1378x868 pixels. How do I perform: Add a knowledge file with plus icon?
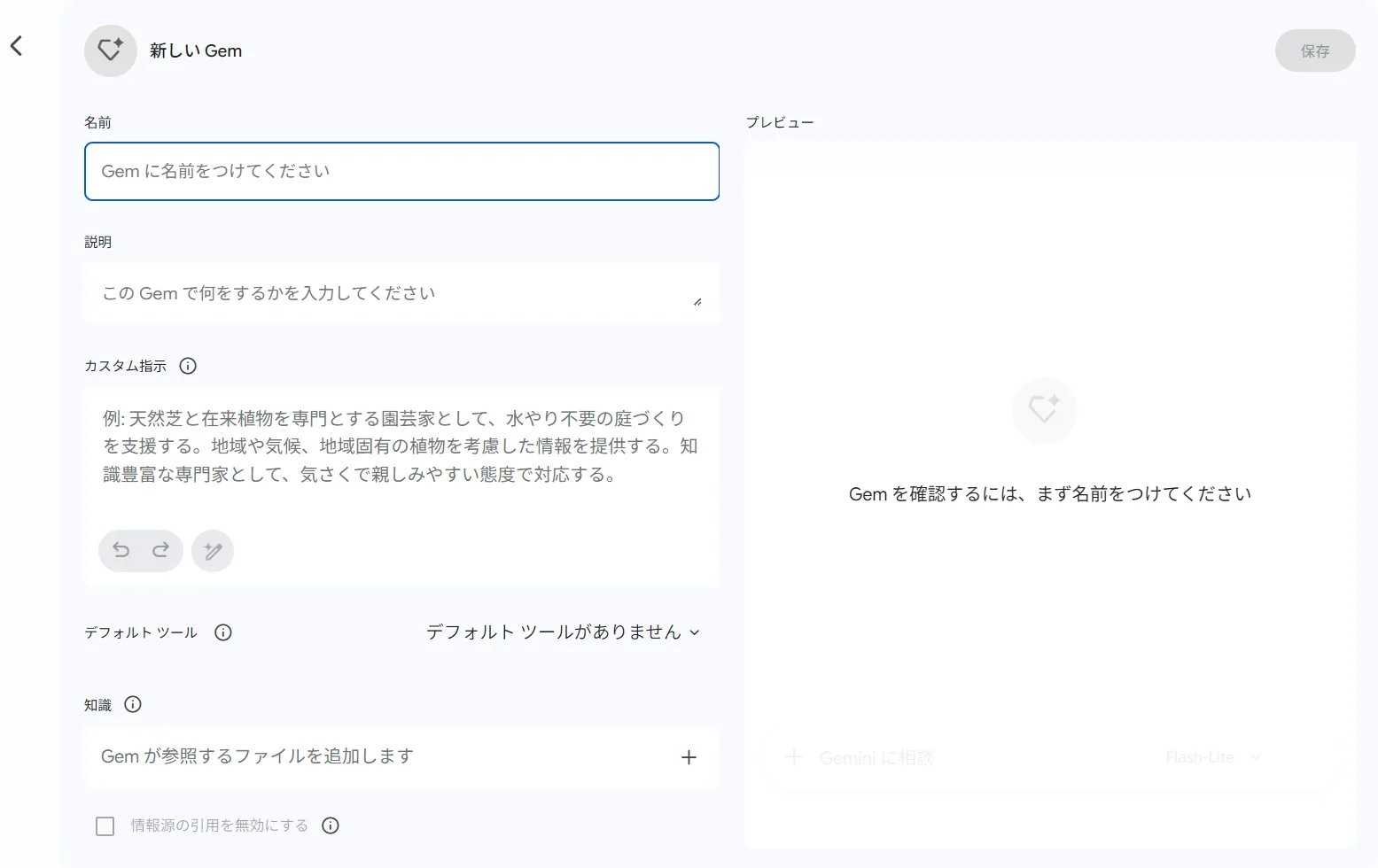(x=689, y=757)
